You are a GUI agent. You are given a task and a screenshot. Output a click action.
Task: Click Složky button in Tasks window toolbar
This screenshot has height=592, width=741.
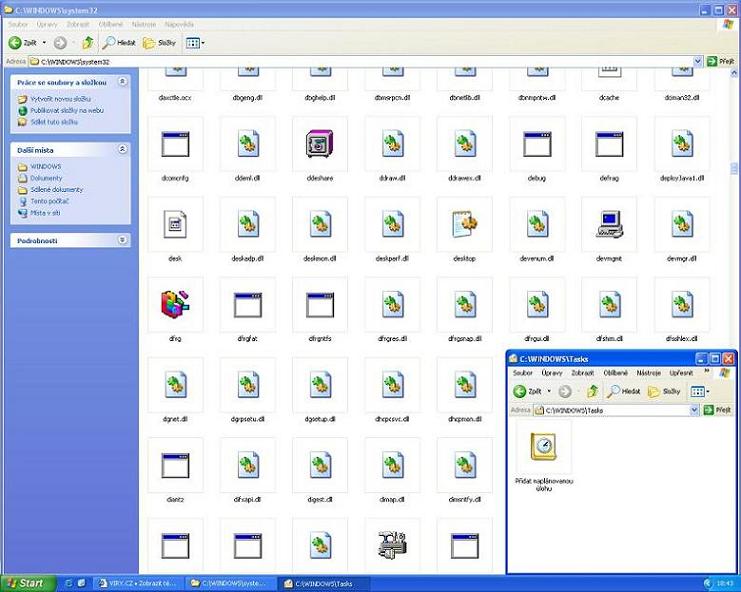664,391
